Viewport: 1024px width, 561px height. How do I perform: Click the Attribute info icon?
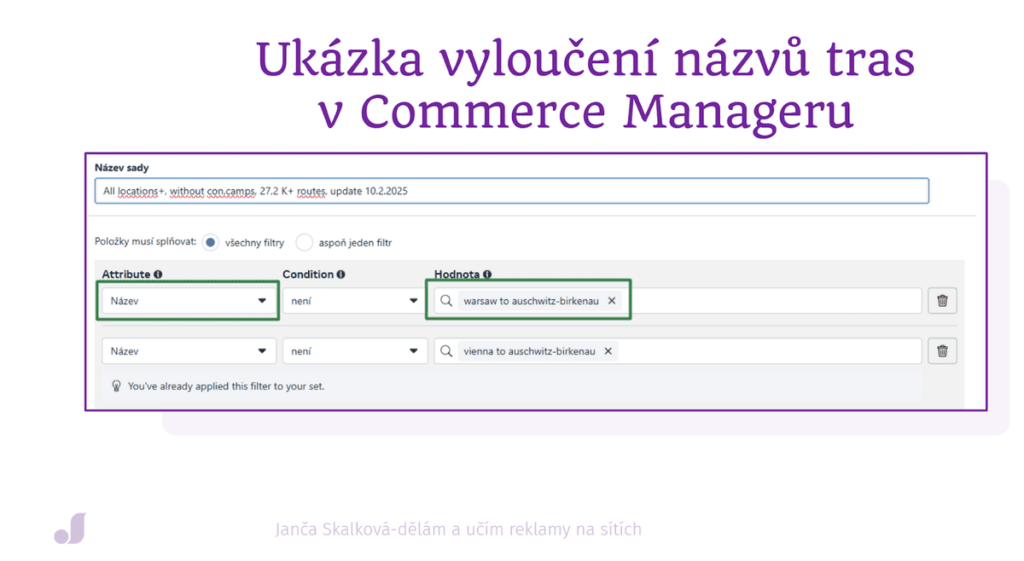point(158,274)
